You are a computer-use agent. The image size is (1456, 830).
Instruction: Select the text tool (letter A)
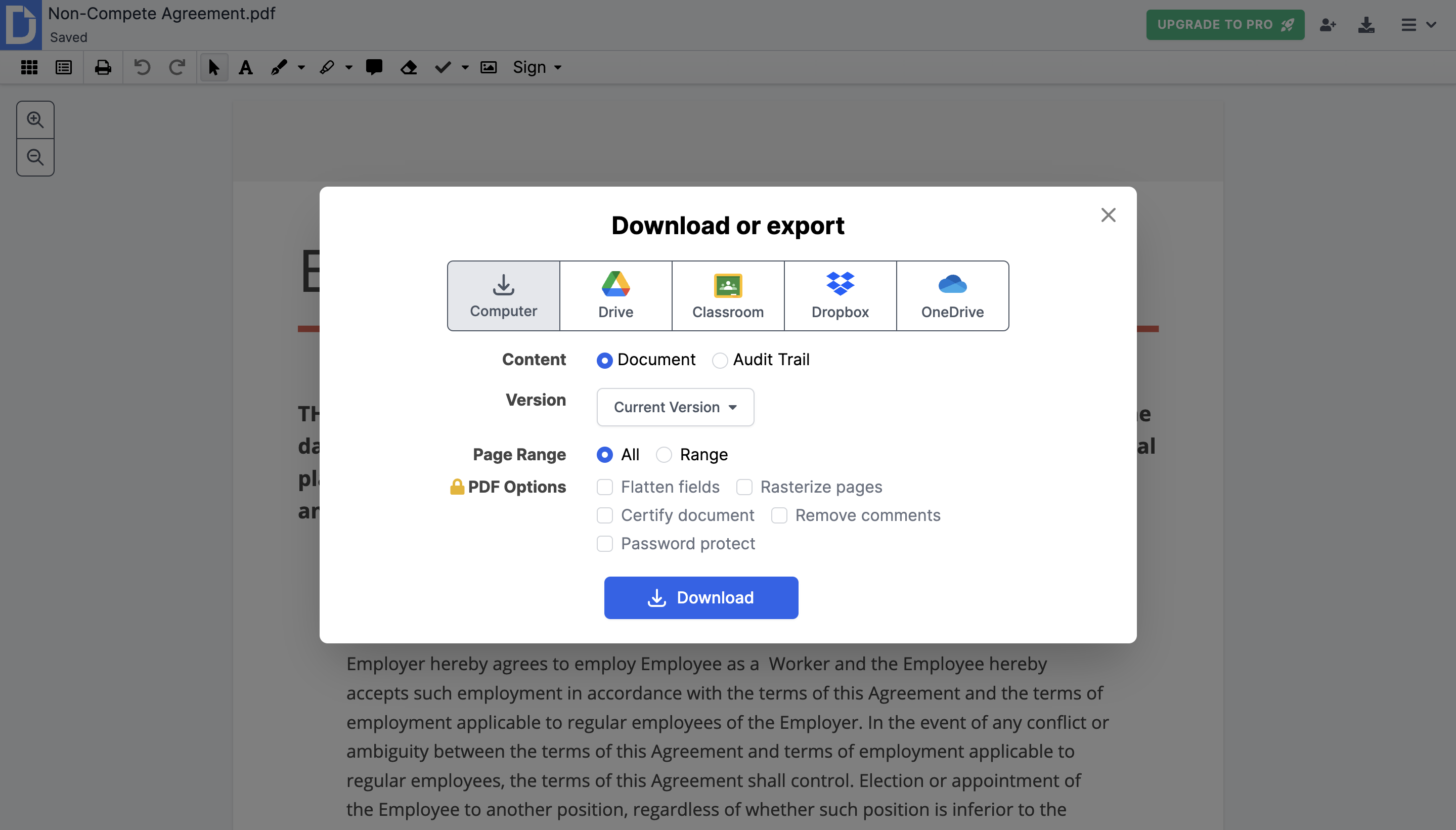tap(246, 67)
